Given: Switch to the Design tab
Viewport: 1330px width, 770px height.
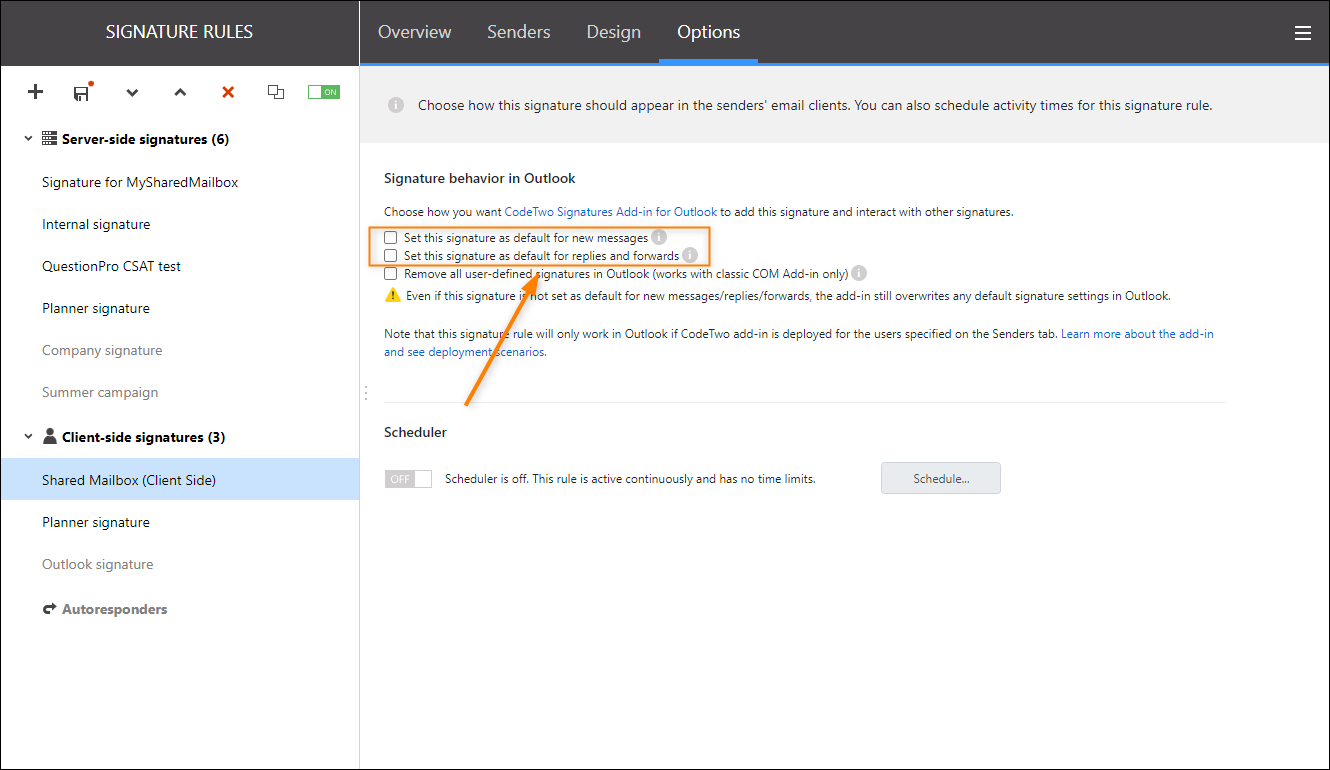Looking at the screenshot, I should [x=613, y=32].
